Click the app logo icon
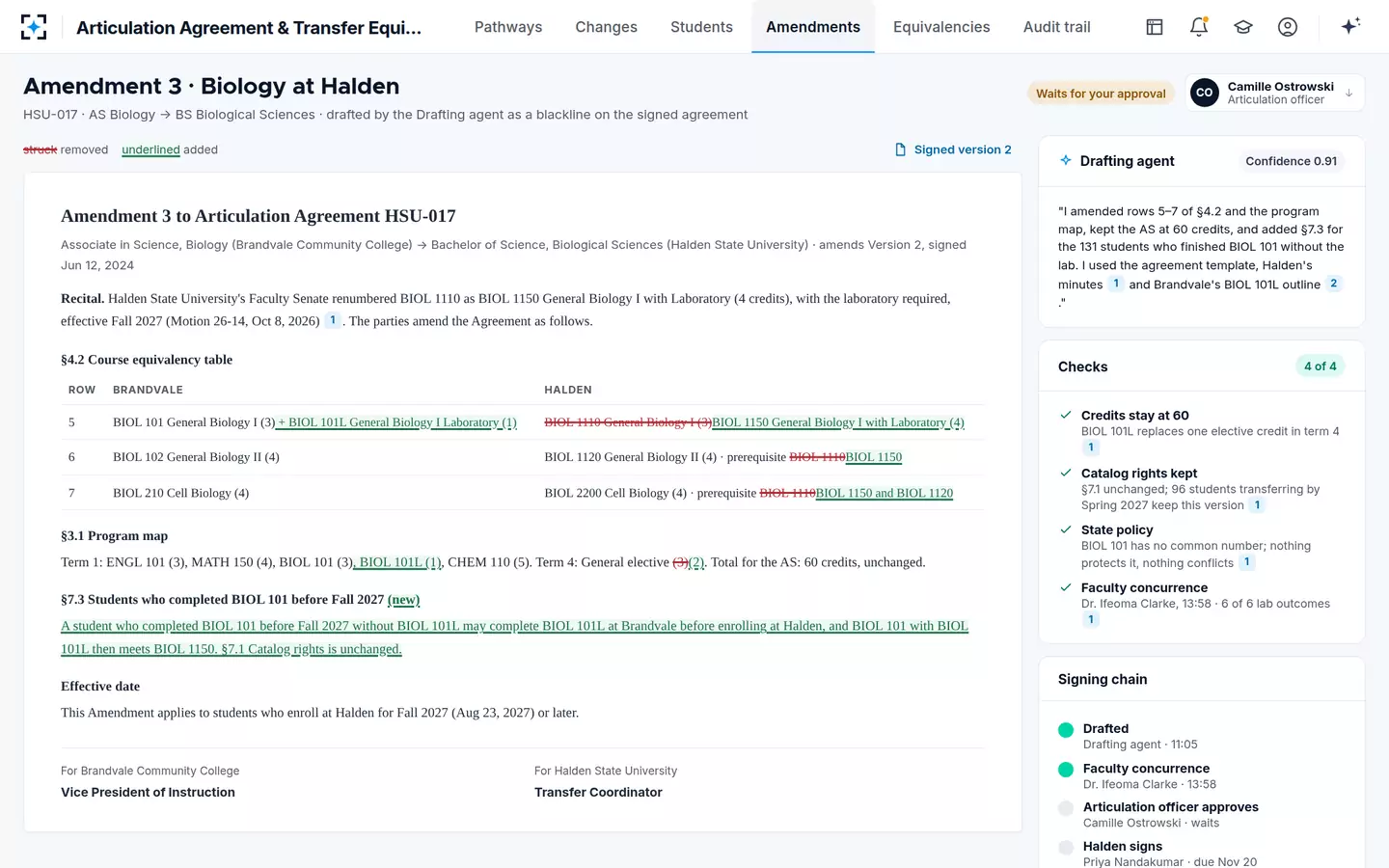The width and height of the screenshot is (1389, 868). coord(34,27)
